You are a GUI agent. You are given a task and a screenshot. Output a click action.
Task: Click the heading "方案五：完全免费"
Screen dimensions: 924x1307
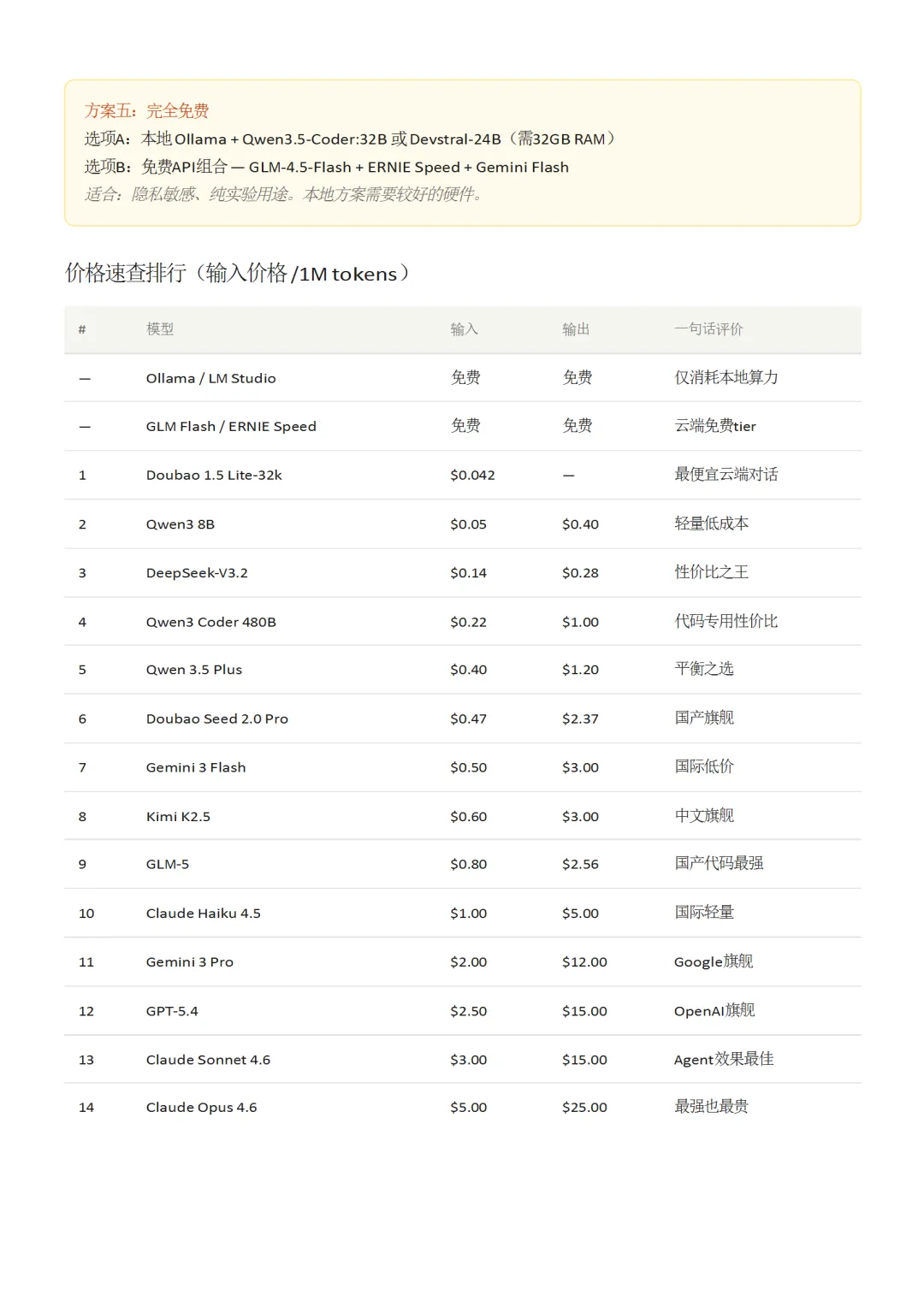pos(146,110)
